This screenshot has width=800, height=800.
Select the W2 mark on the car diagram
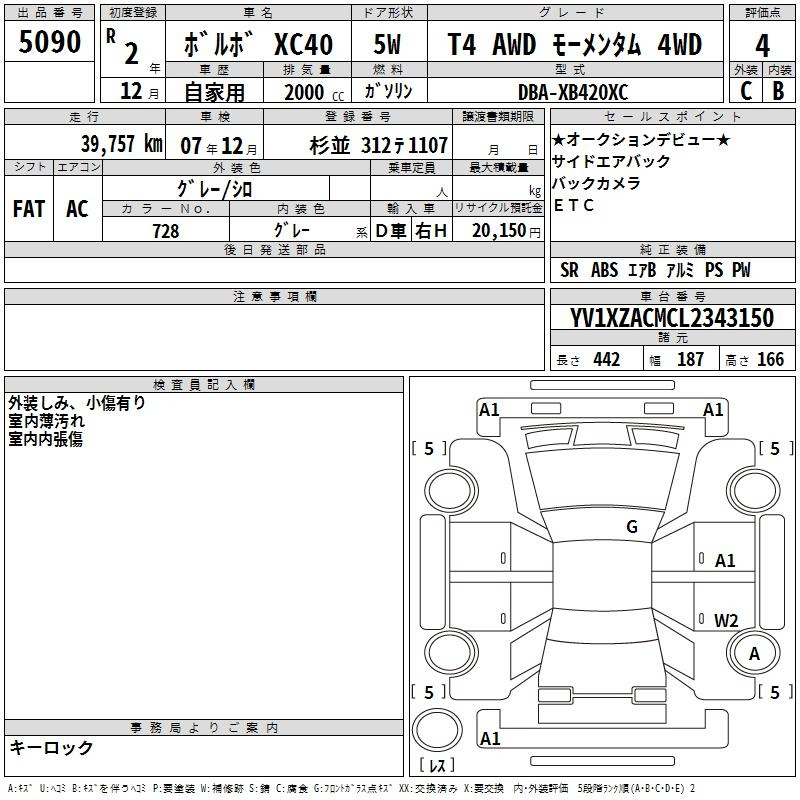[726, 620]
